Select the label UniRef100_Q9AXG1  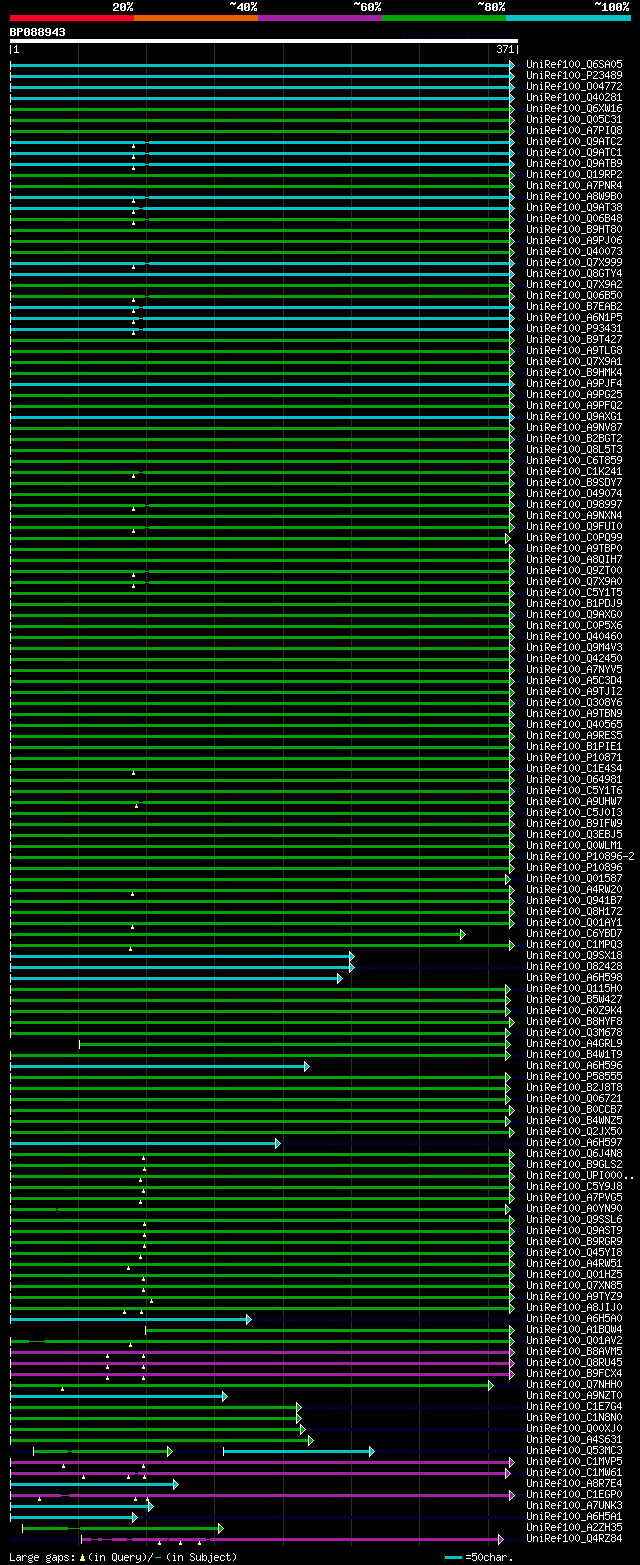[x=573, y=416]
